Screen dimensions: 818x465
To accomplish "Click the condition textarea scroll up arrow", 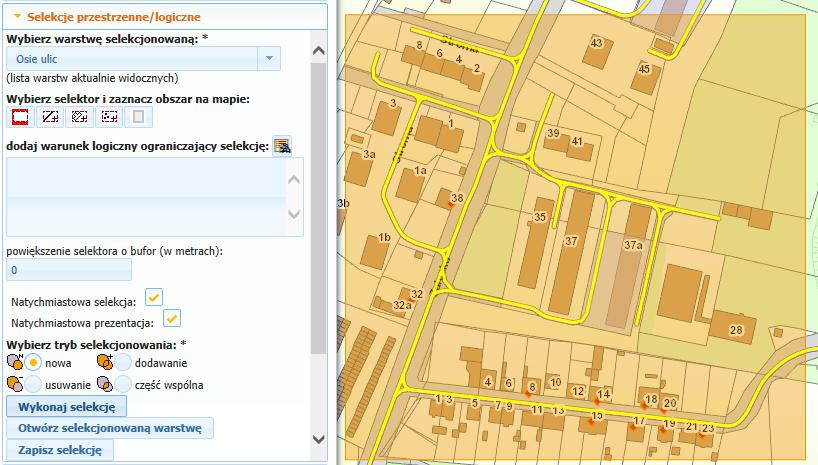I will pos(294,180).
